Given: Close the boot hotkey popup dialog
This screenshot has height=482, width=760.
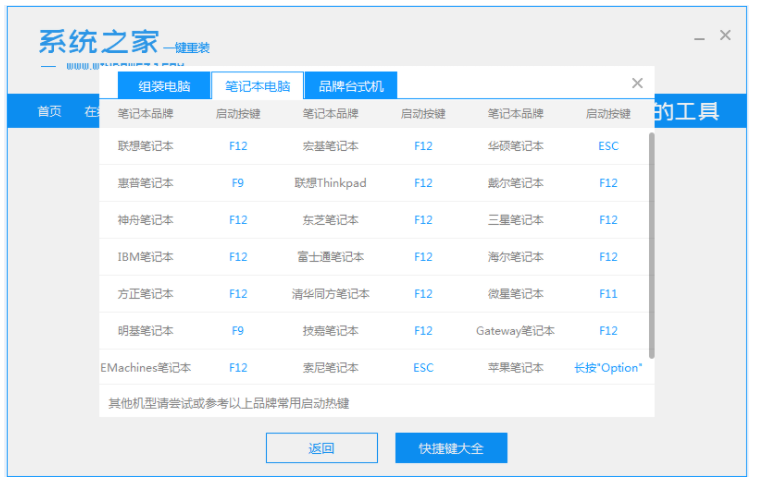Looking at the screenshot, I should 637,84.
